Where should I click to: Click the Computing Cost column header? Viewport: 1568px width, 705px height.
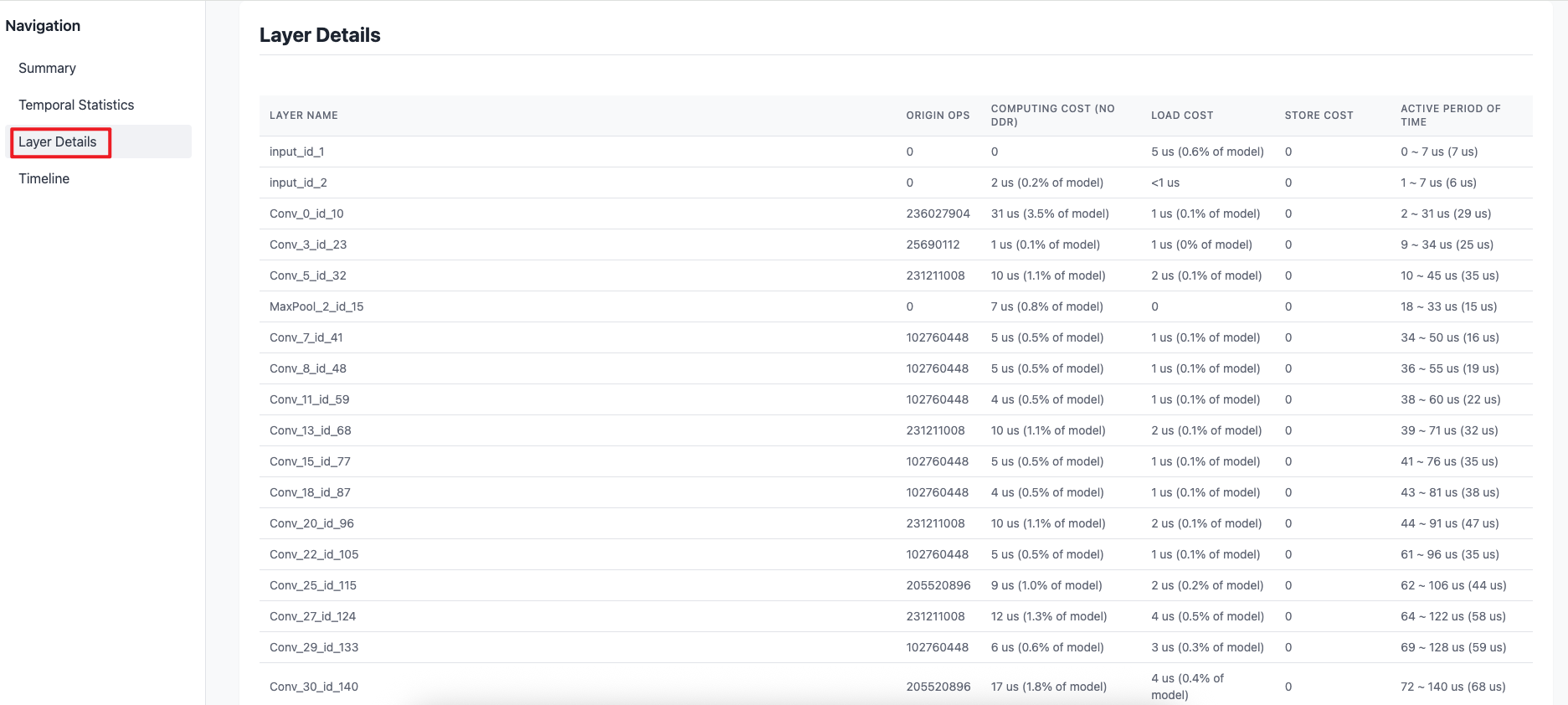click(1052, 116)
